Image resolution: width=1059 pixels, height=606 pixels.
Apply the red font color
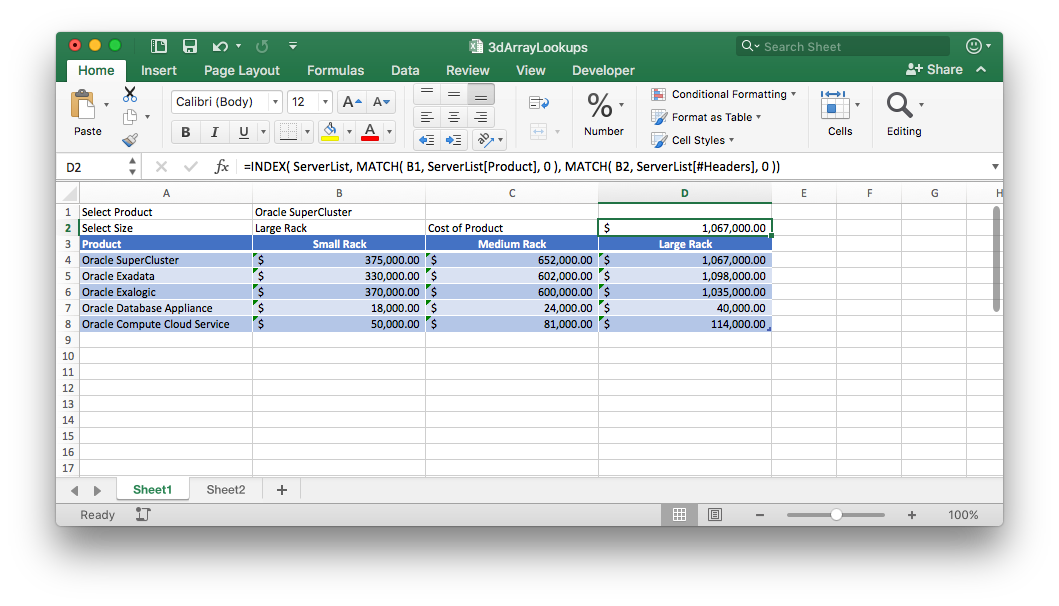pyautogui.click(x=370, y=132)
